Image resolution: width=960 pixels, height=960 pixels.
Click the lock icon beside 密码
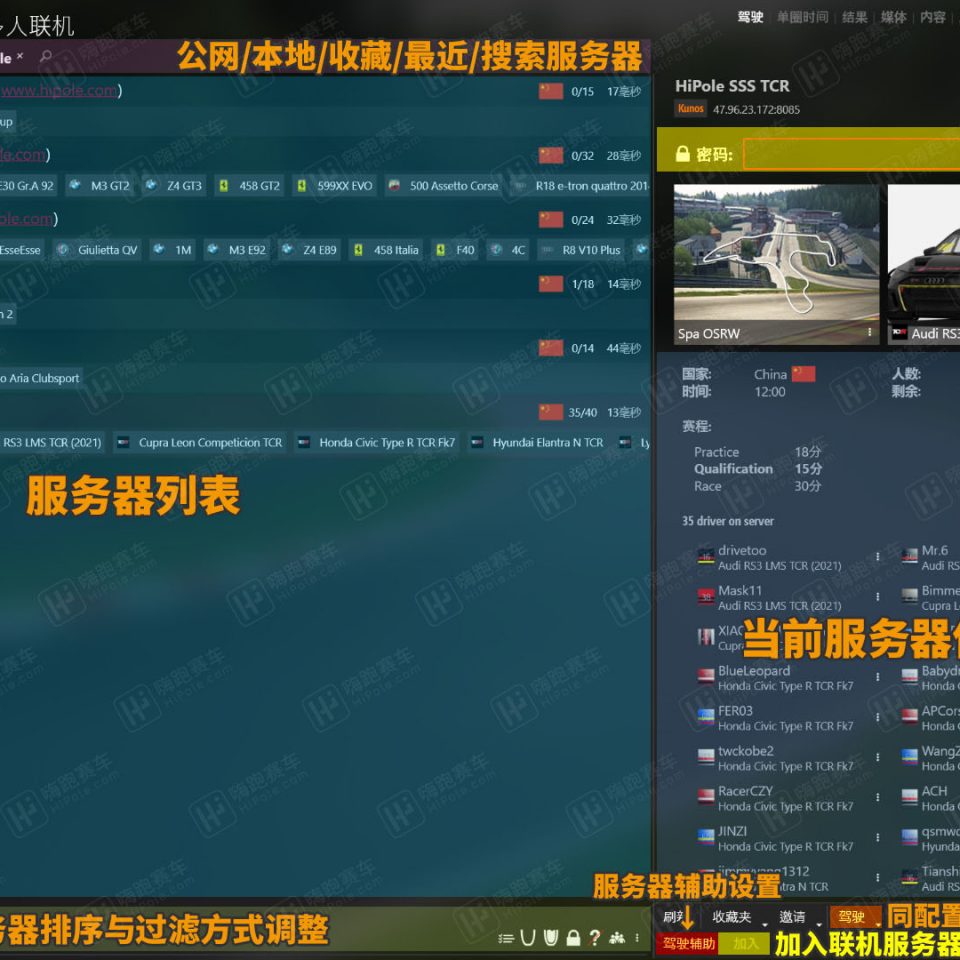(x=683, y=154)
